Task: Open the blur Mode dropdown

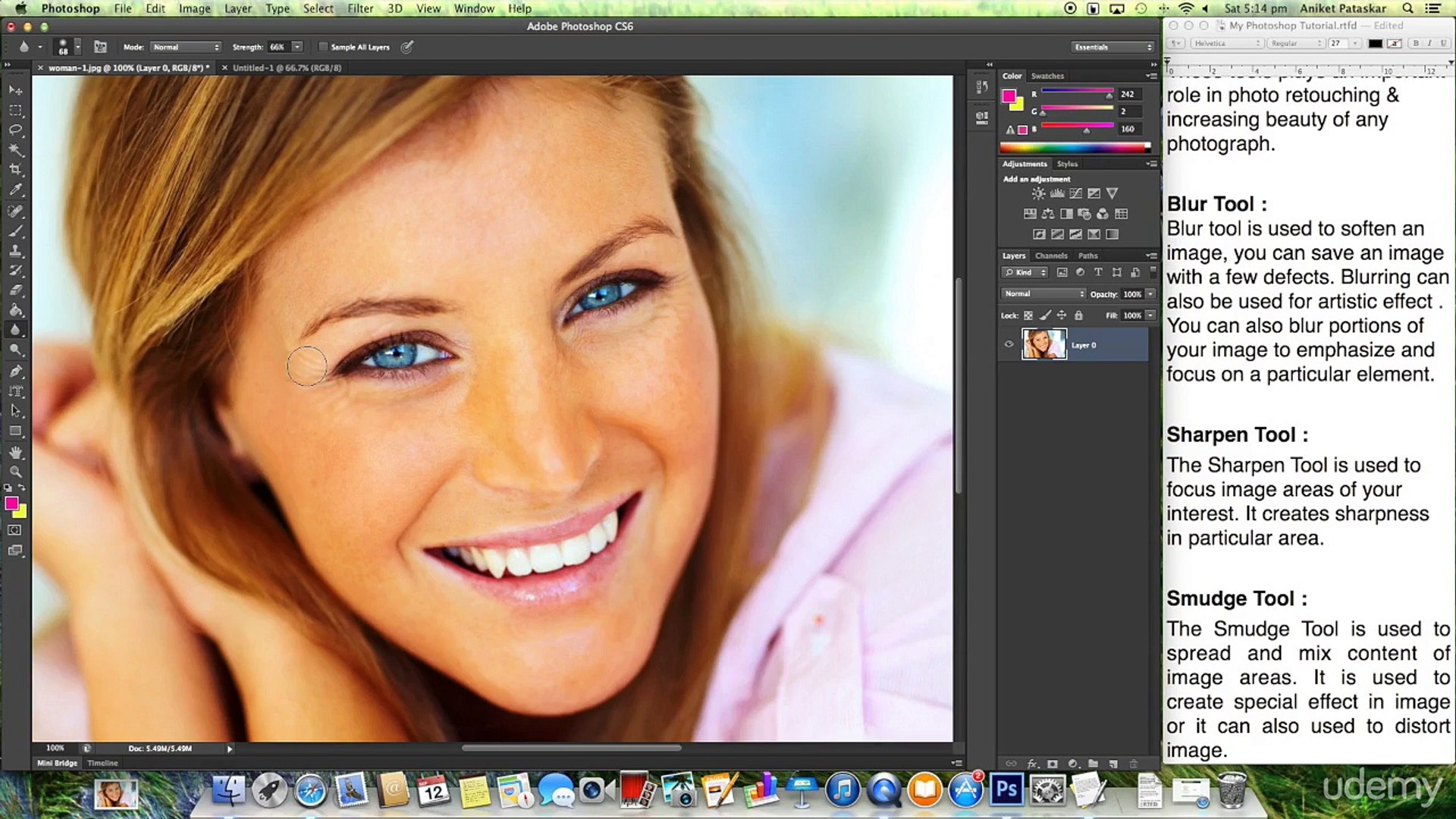Action: (186, 47)
